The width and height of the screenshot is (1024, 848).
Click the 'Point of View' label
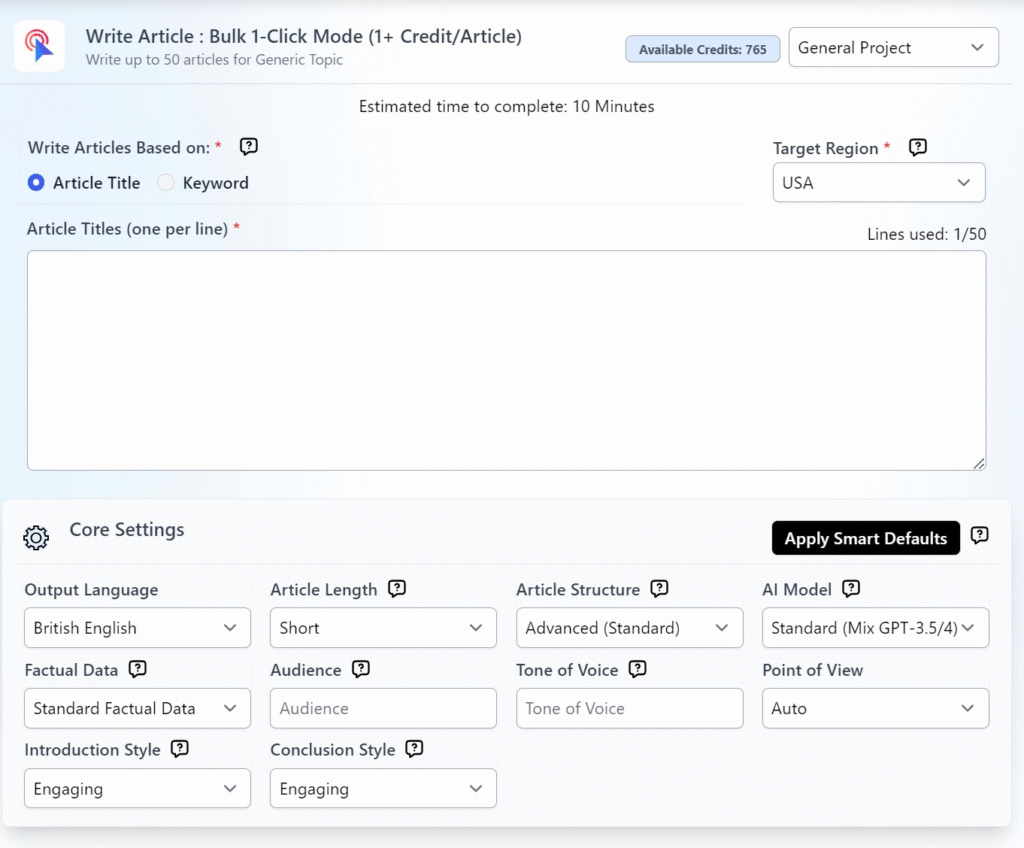pos(812,670)
